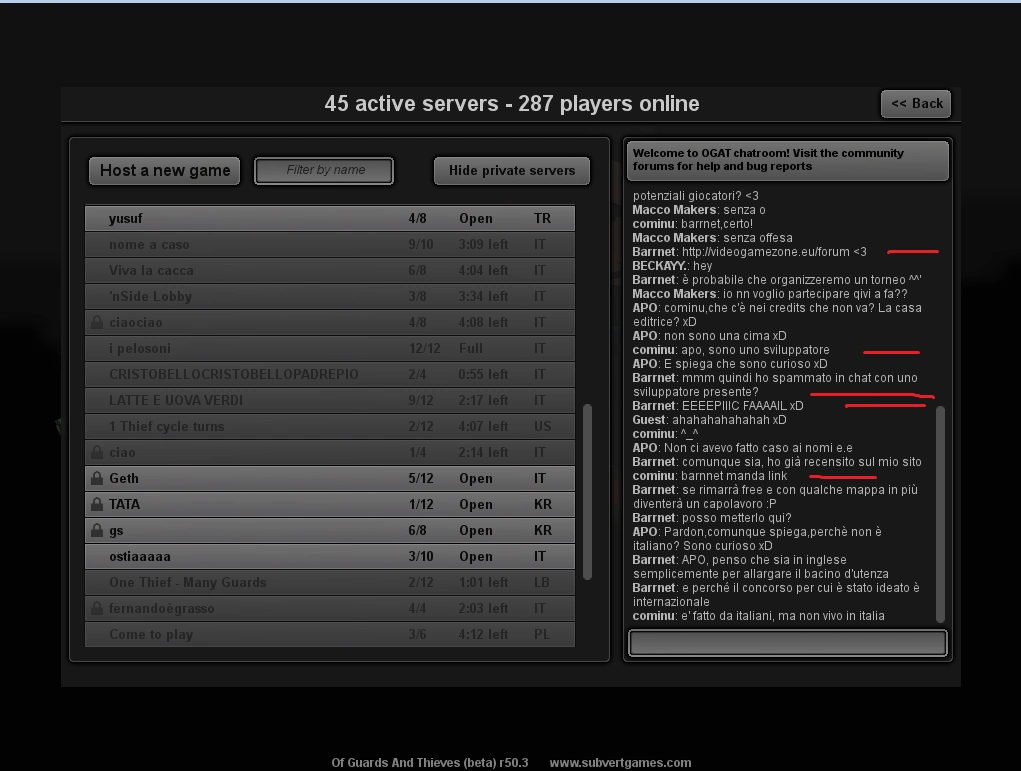1021x771 pixels.
Task: Click the 0:55 left timer
Action: pyautogui.click(x=483, y=374)
